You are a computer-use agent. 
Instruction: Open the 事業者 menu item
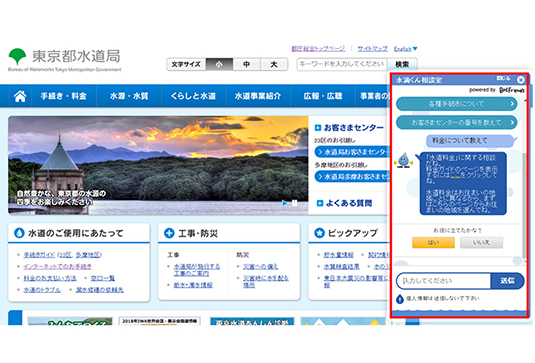[373, 96]
